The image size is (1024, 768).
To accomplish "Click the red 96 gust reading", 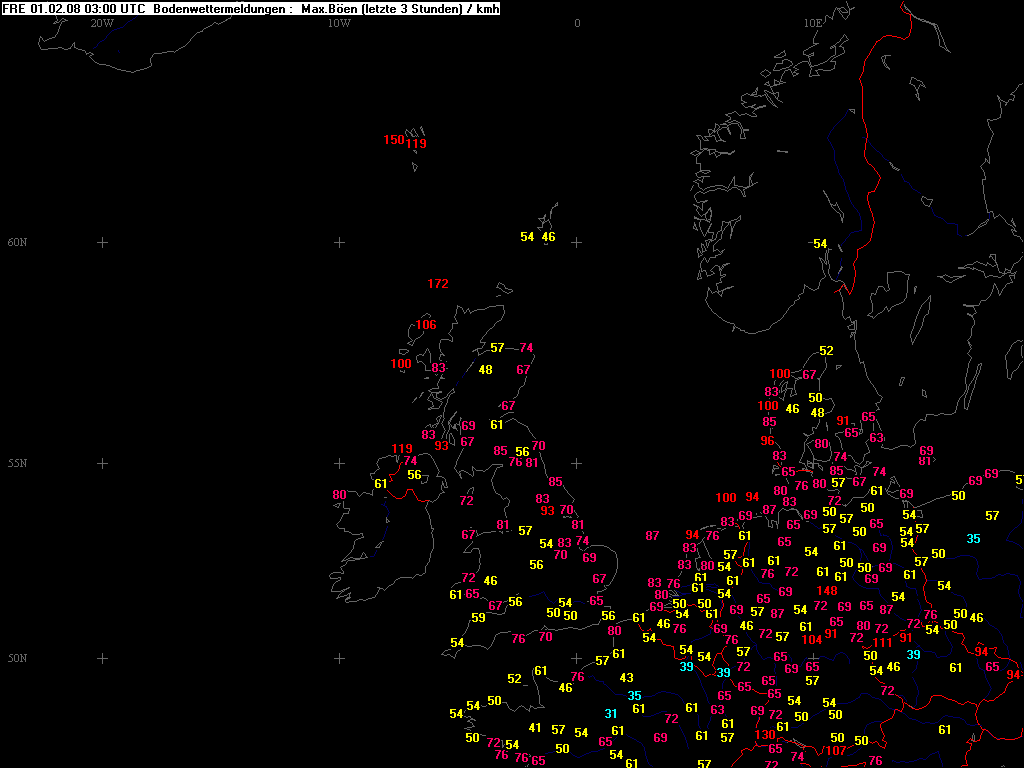I will pos(767,441).
